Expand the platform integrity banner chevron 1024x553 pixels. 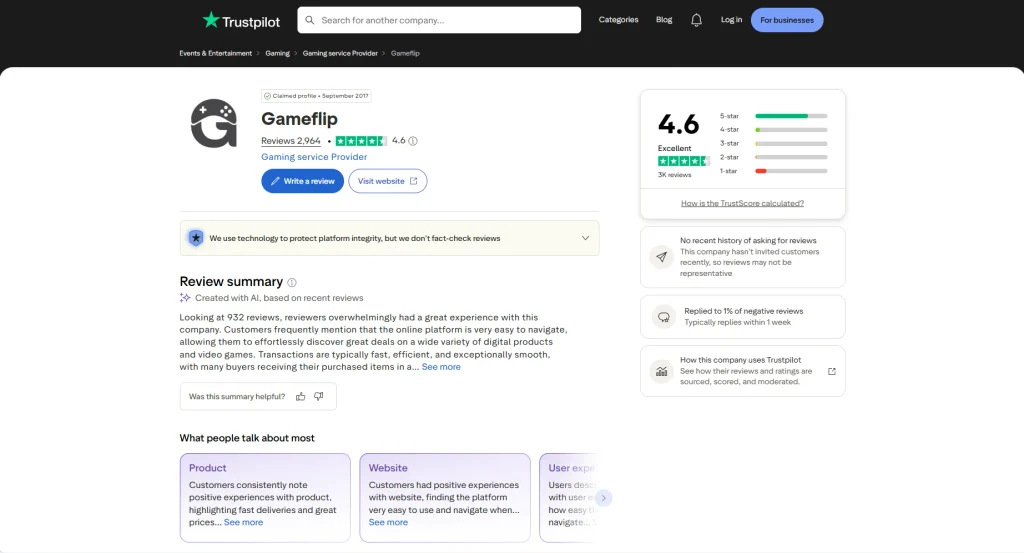pos(585,238)
